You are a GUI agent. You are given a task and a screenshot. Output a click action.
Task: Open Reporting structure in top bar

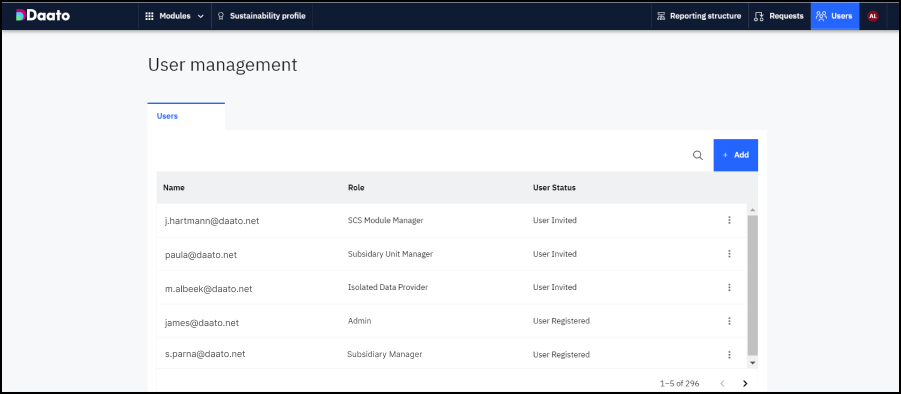699,16
